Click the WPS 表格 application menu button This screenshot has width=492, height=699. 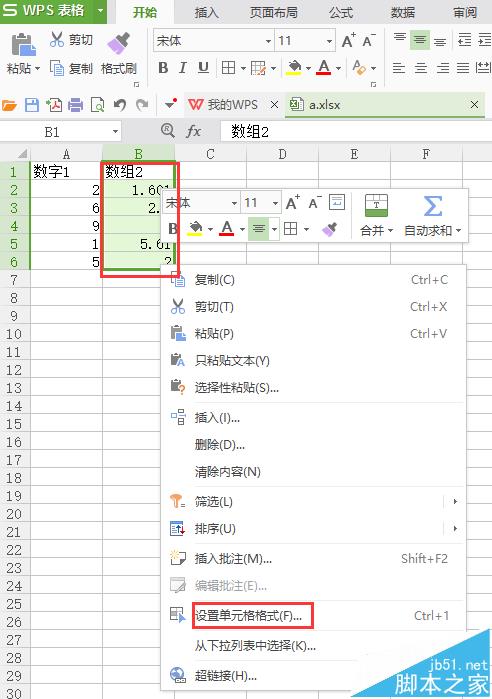(53, 10)
